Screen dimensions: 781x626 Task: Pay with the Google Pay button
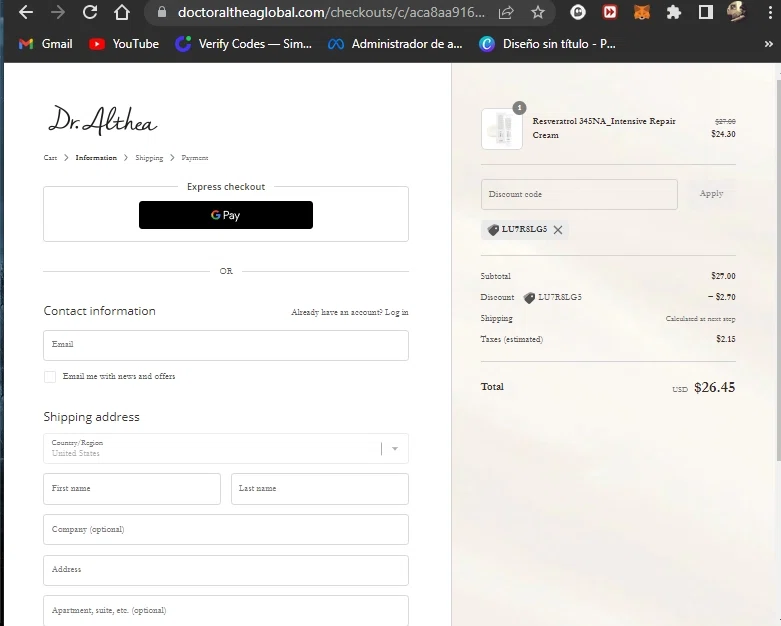(x=226, y=215)
